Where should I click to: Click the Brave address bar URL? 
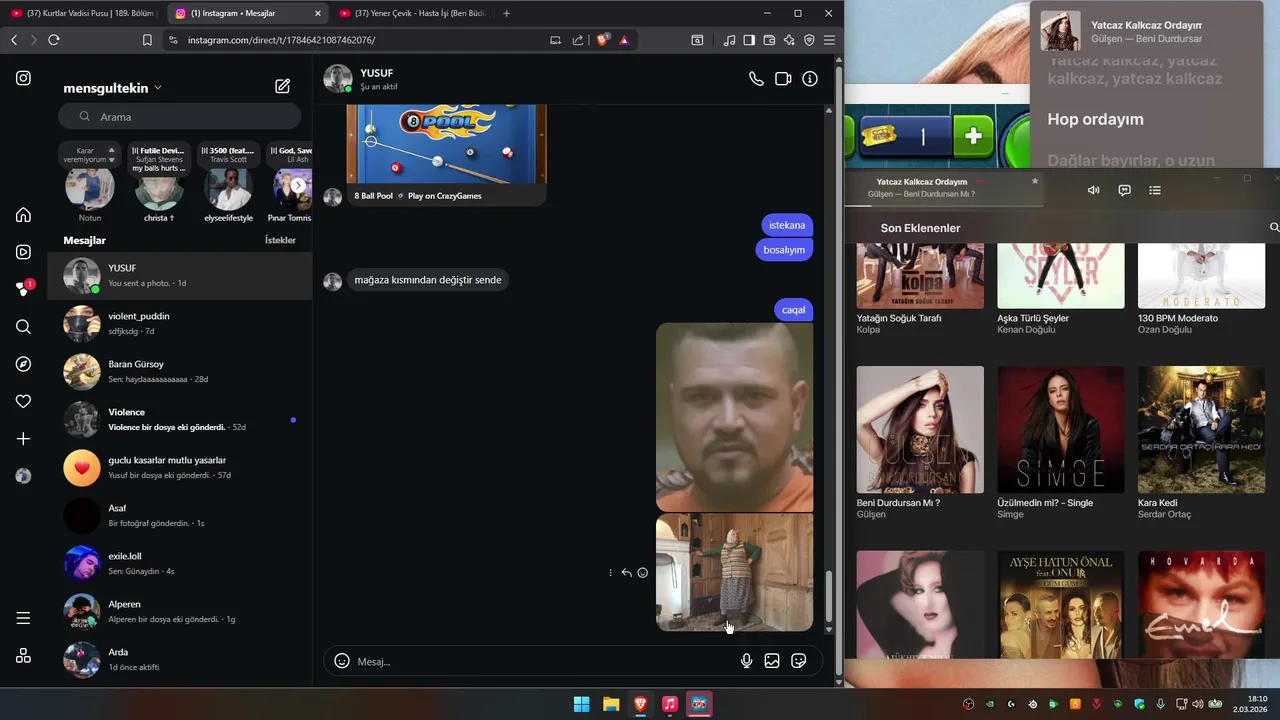point(281,40)
